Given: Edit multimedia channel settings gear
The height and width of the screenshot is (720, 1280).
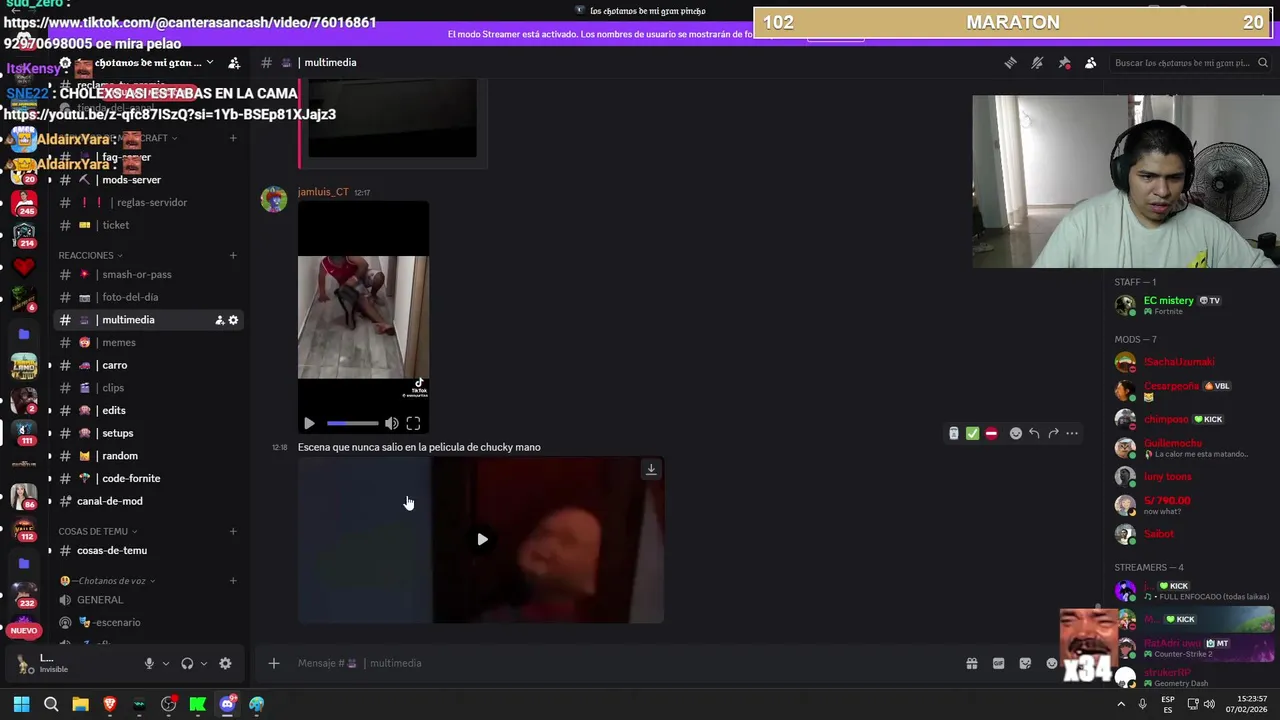Looking at the screenshot, I should [233, 320].
